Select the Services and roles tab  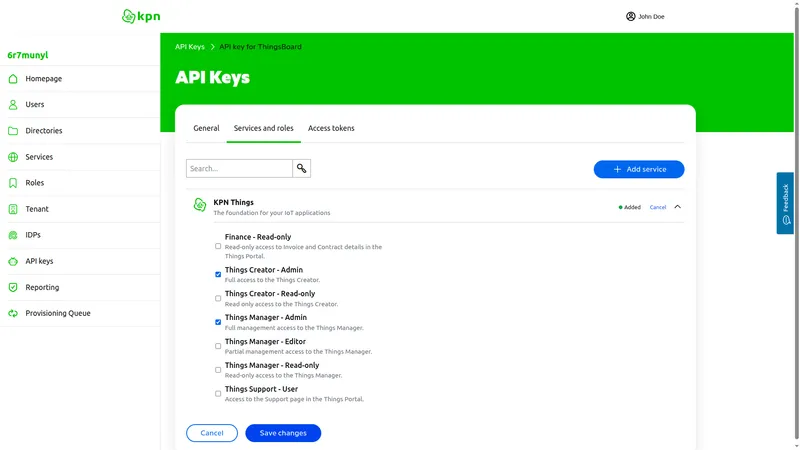pos(263,128)
